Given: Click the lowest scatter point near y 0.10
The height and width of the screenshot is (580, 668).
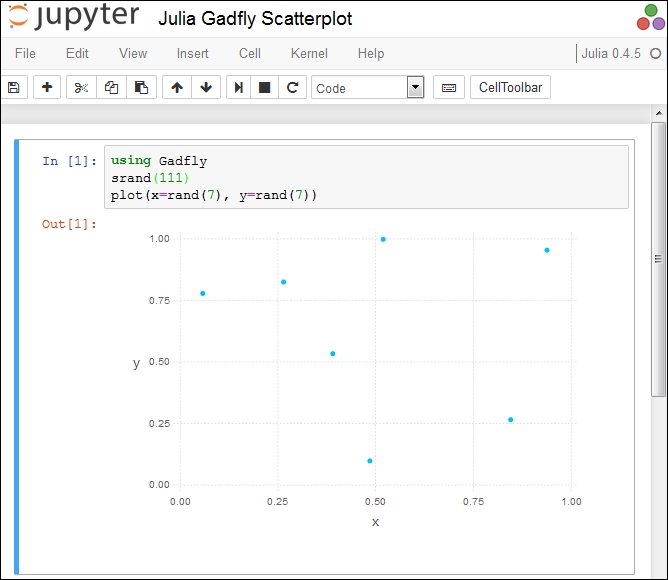Looking at the screenshot, I should coord(370,461).
